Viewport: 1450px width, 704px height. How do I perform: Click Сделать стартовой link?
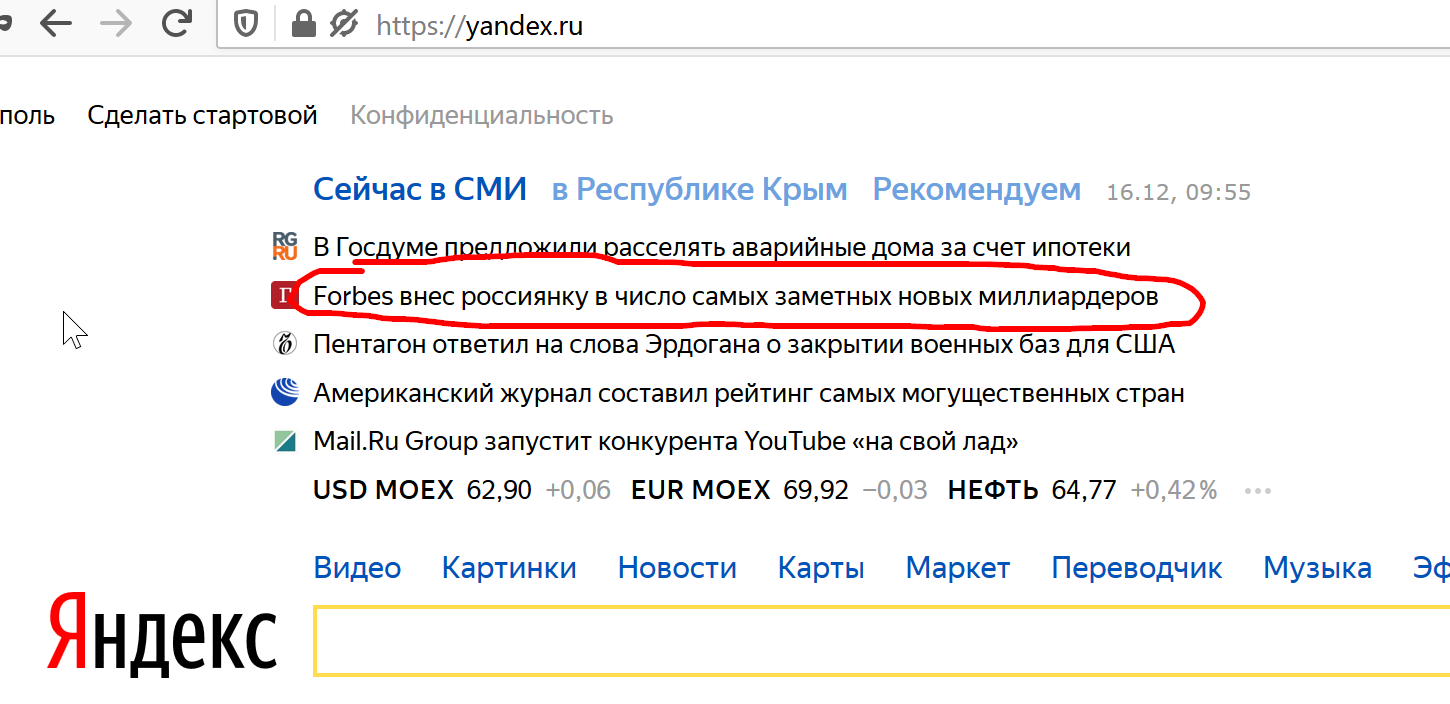click(x=203, y=115)
